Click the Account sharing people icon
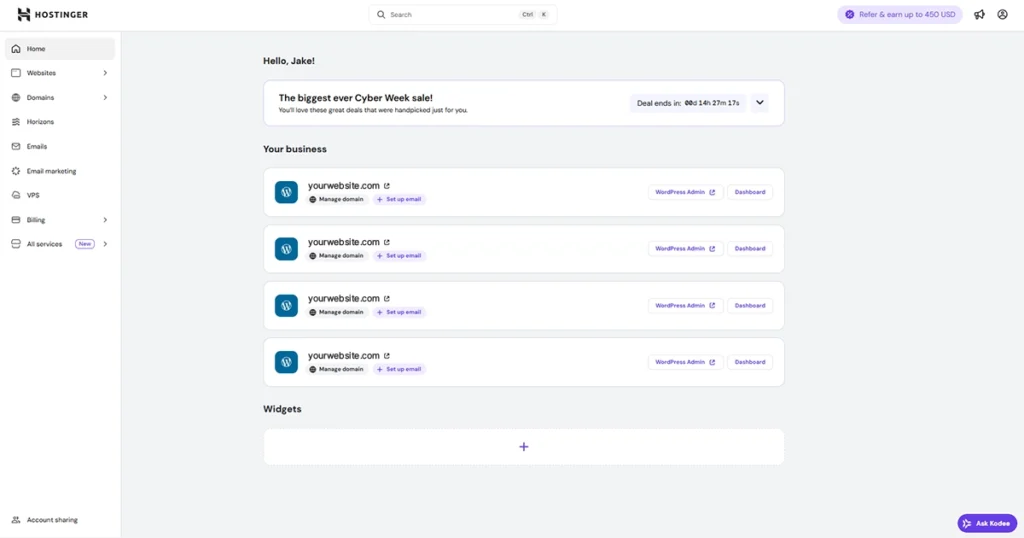Viewport: 1024px width, 538px height. 16,520
